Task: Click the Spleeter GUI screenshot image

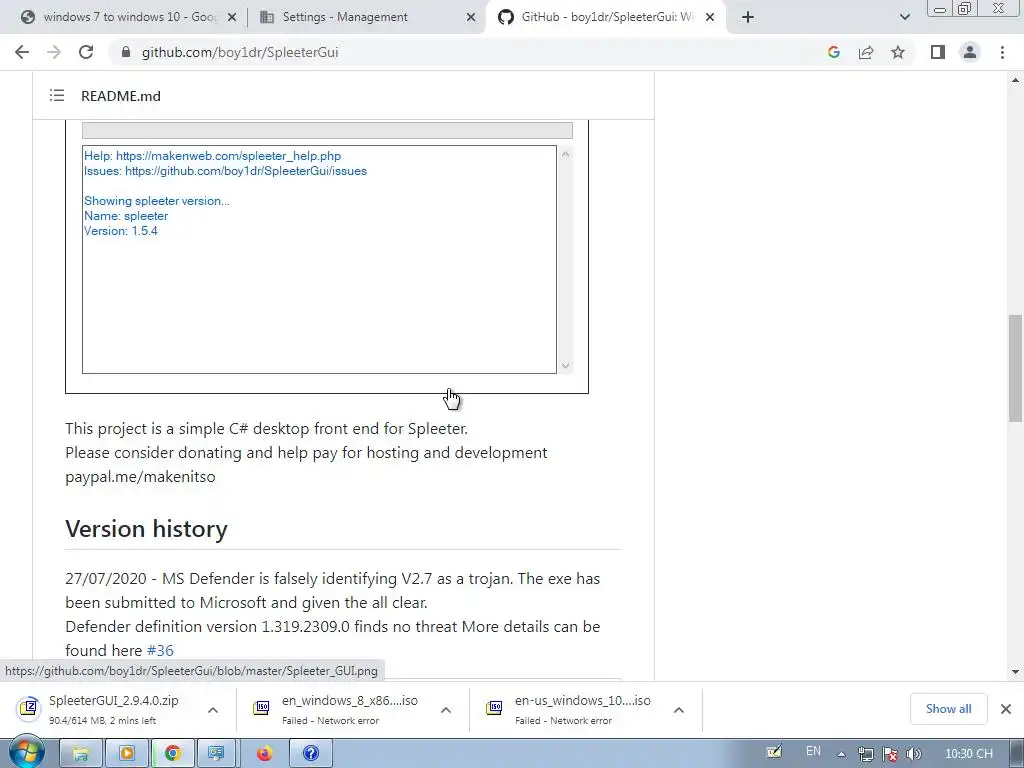Action: [x=327, y=257]
